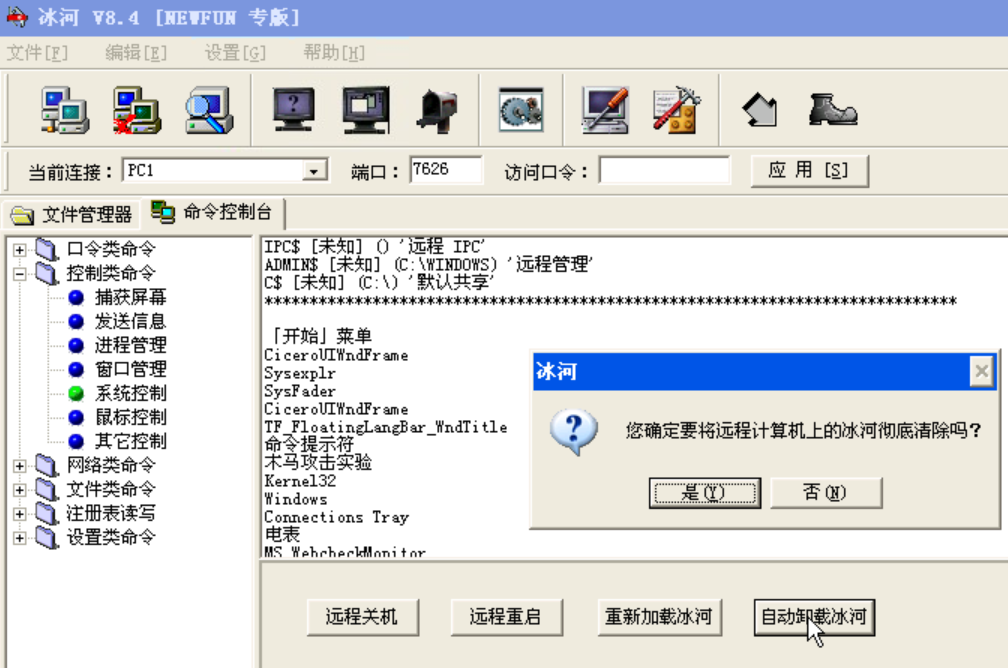Click the add host computer icon

point(64,111)
